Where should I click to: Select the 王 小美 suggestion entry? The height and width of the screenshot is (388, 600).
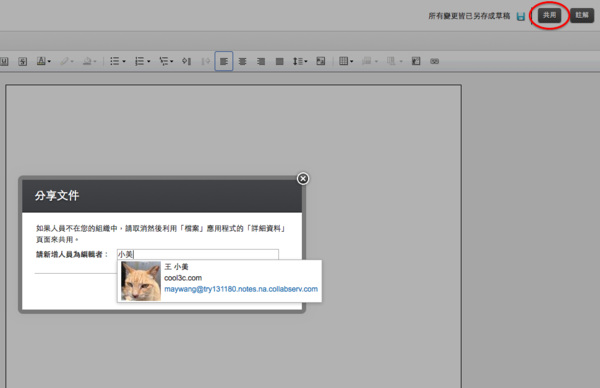[220, 281]
